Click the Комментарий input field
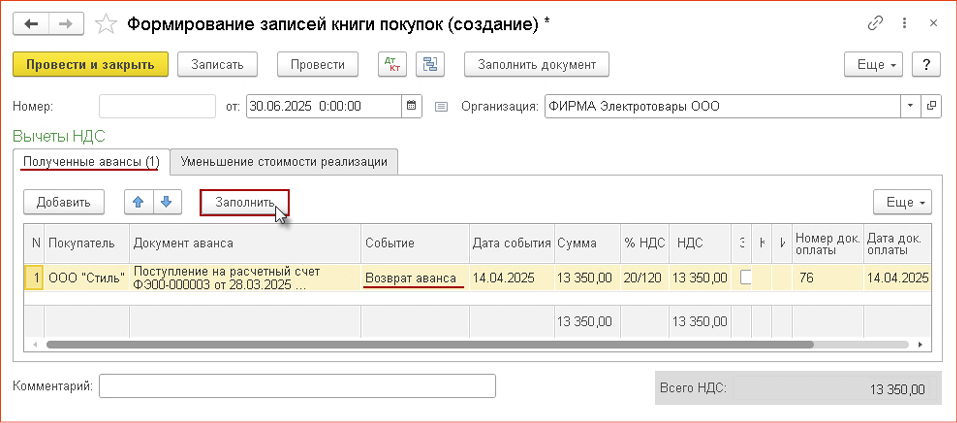Viewport: 957px width, 423px height. tap(297, 386)
